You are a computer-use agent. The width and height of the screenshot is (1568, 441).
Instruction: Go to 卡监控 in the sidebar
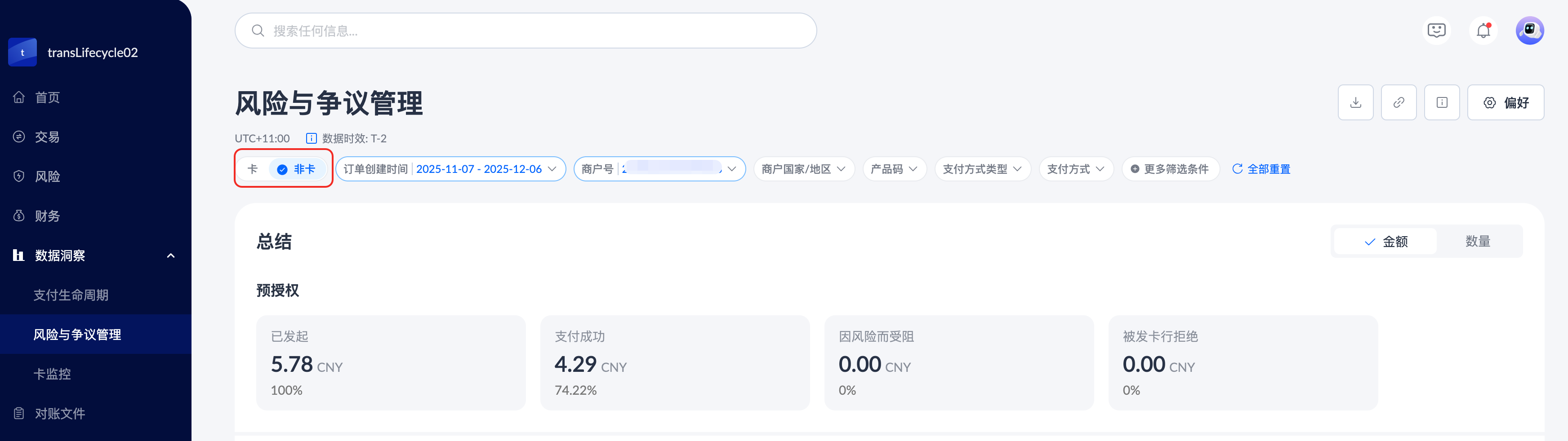click(52, 374)
